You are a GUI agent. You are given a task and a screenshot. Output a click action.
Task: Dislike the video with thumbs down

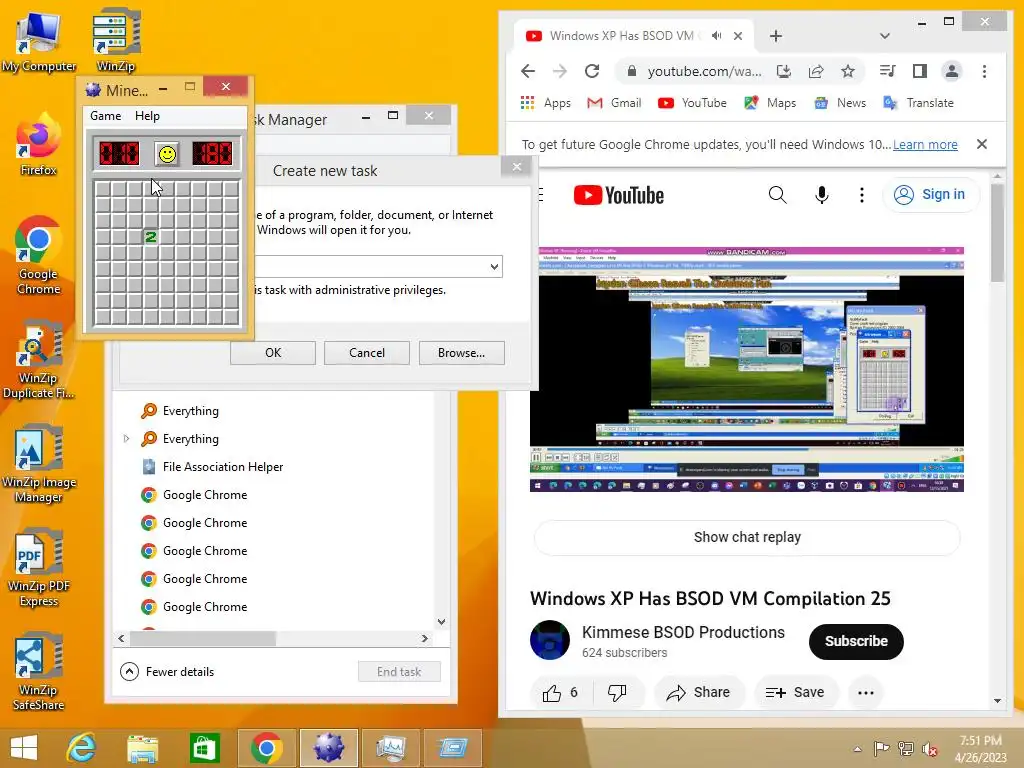point(617,692)
